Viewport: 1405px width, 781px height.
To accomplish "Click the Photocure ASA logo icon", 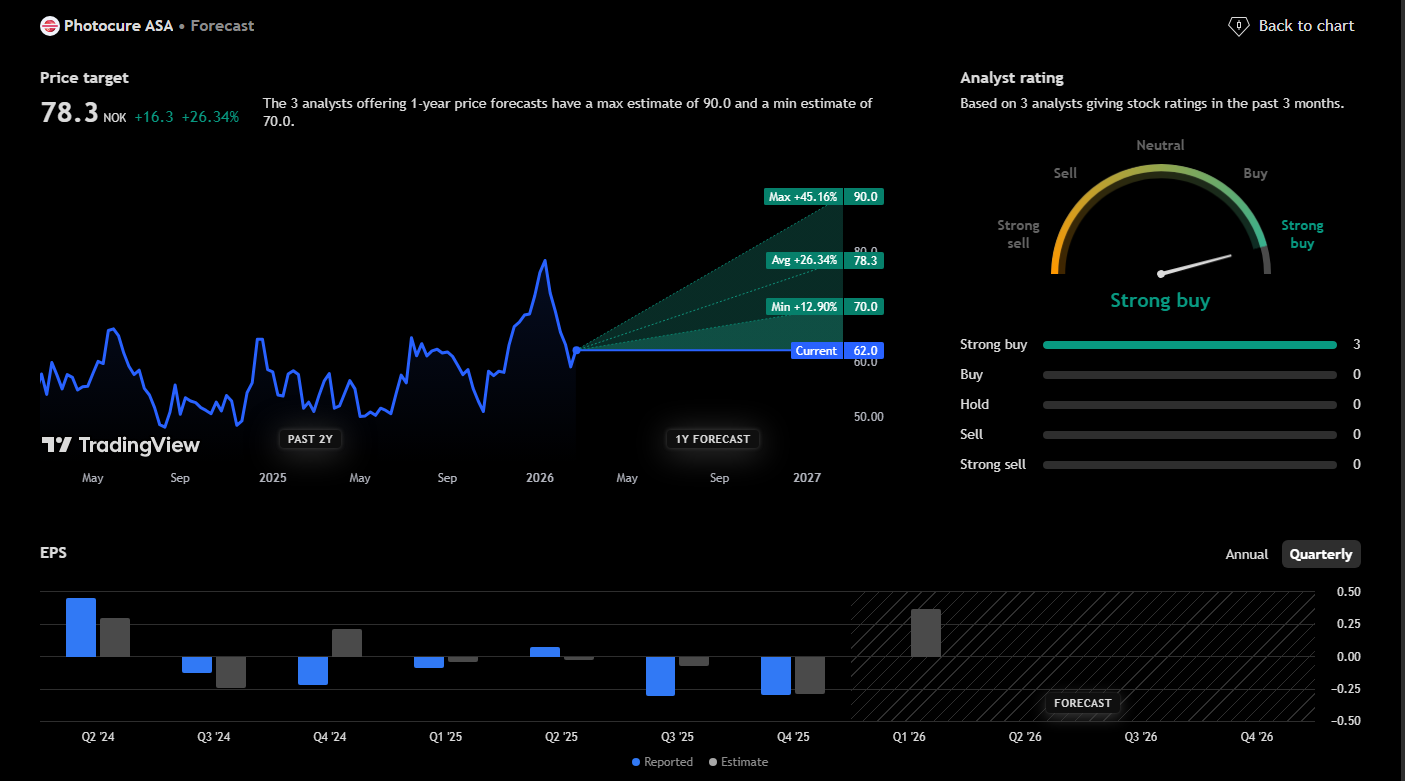I will point(50,26).
